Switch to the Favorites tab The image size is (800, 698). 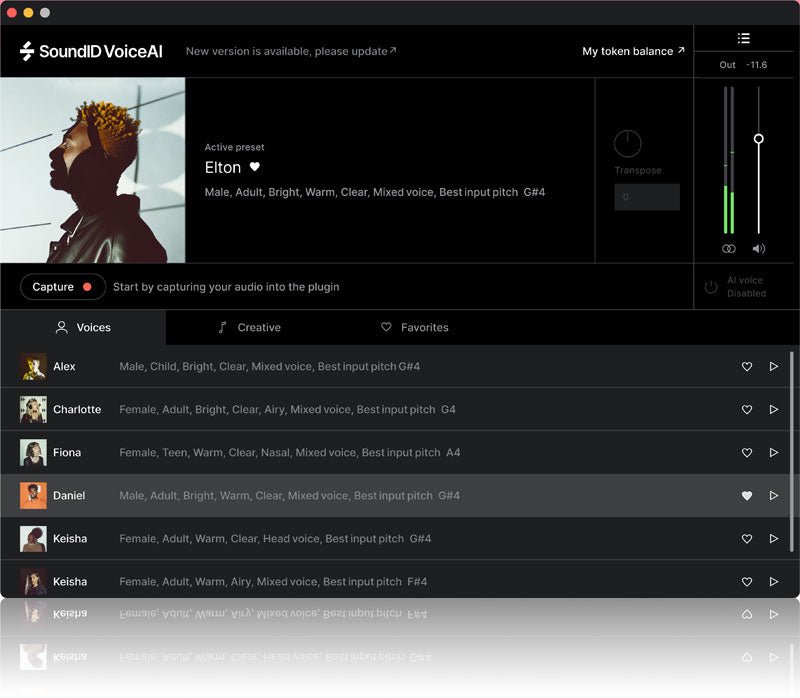(415, 327)
